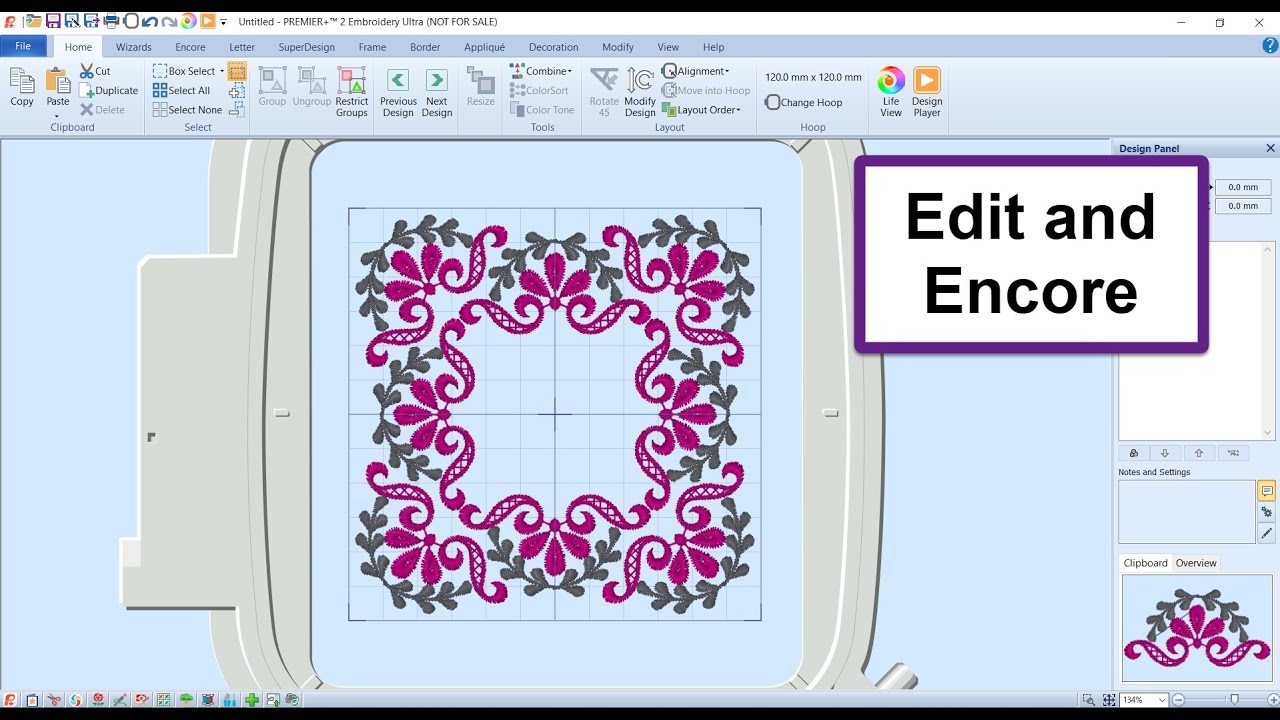Open the zoom percentage combo box
Viewport: 1280px width, 720px height.
click(1144, 700)
